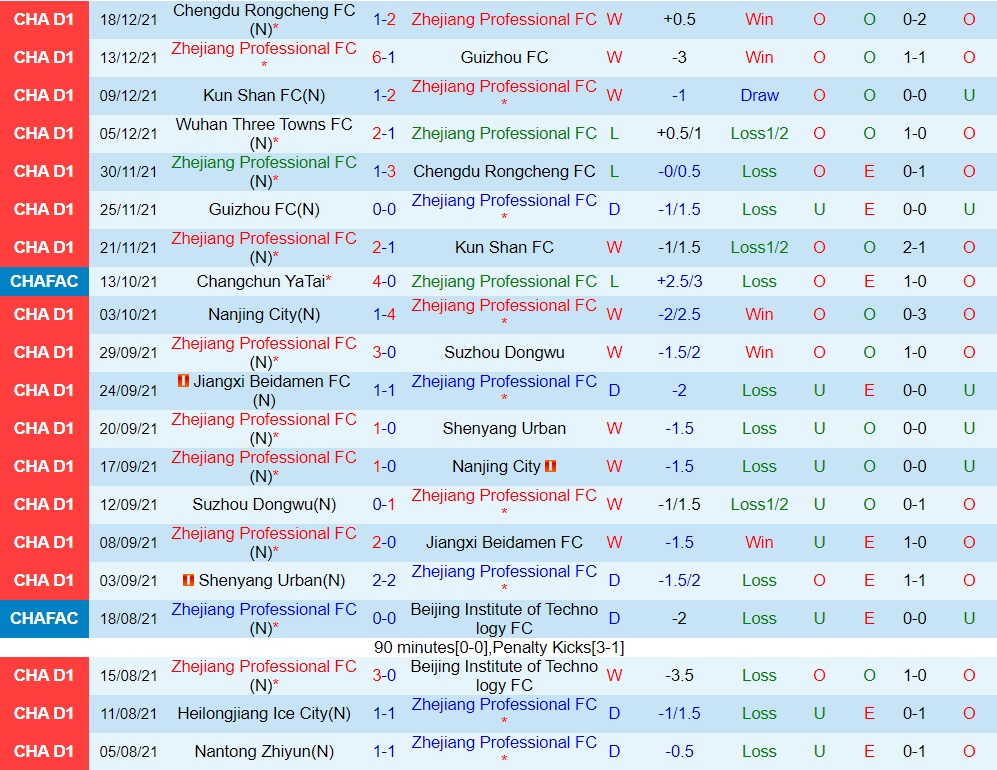
Task: Click the date 11/08/21
Action: pyautogui.click(x=128, y=713)
